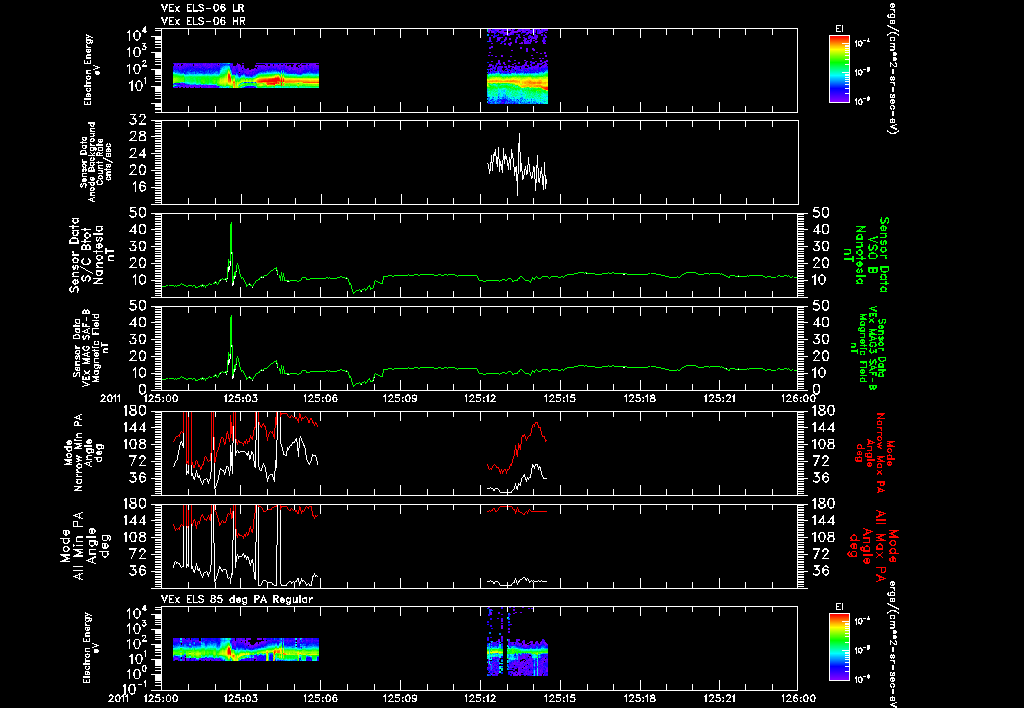
Task: Click the 125:03 label on middle time axis
Action: coord(240,398)
